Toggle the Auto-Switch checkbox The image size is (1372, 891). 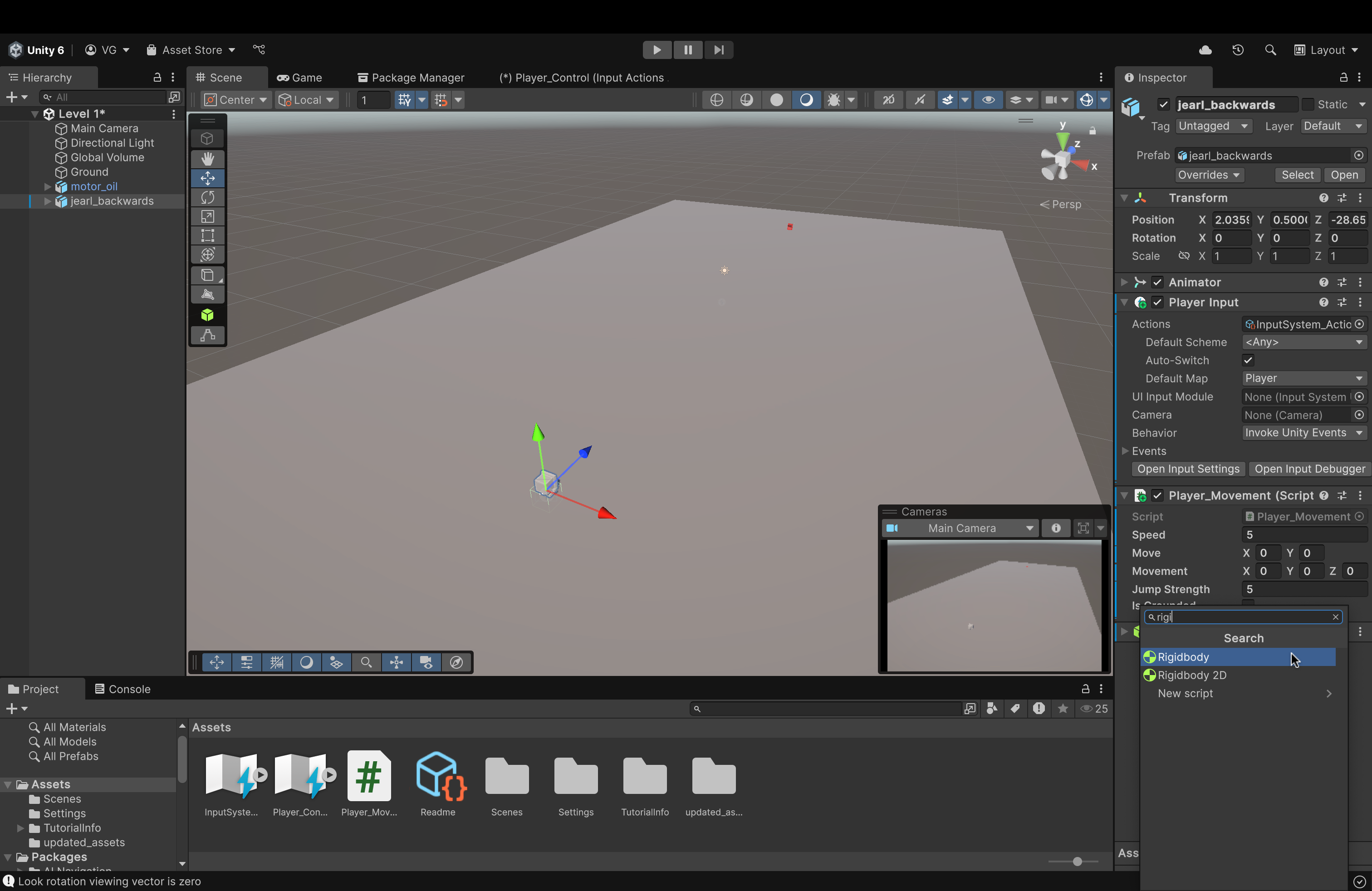tap(1248, 361)
